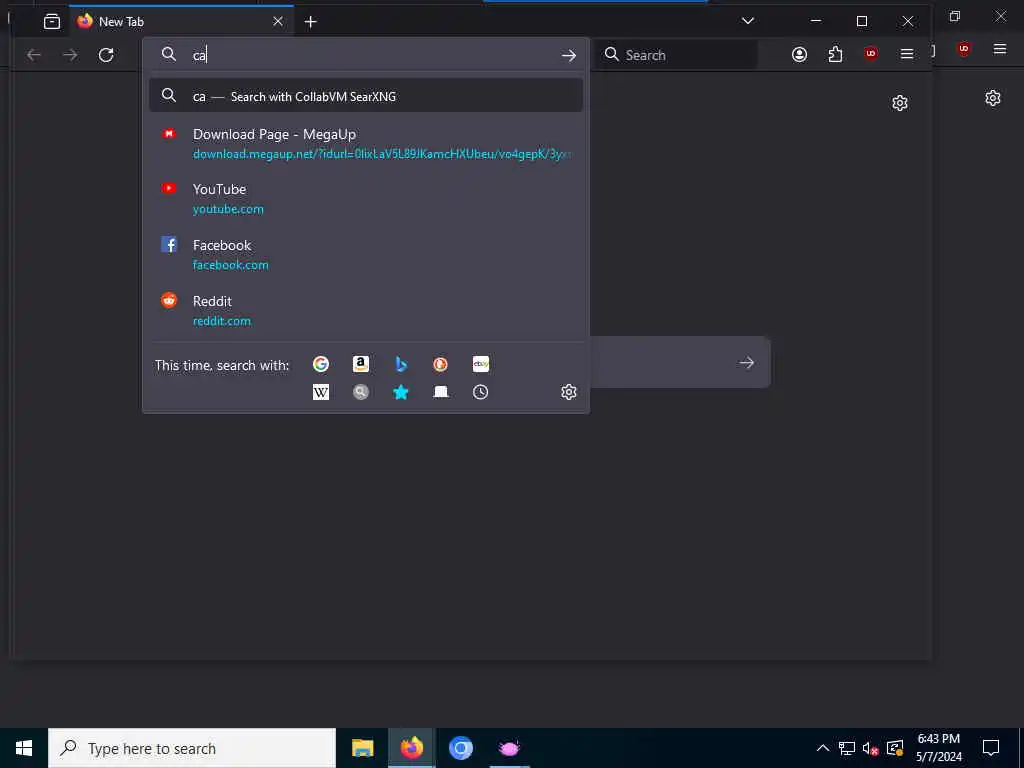Go back one page
This screenshot has height=768, width=1024.
point(34,56)
